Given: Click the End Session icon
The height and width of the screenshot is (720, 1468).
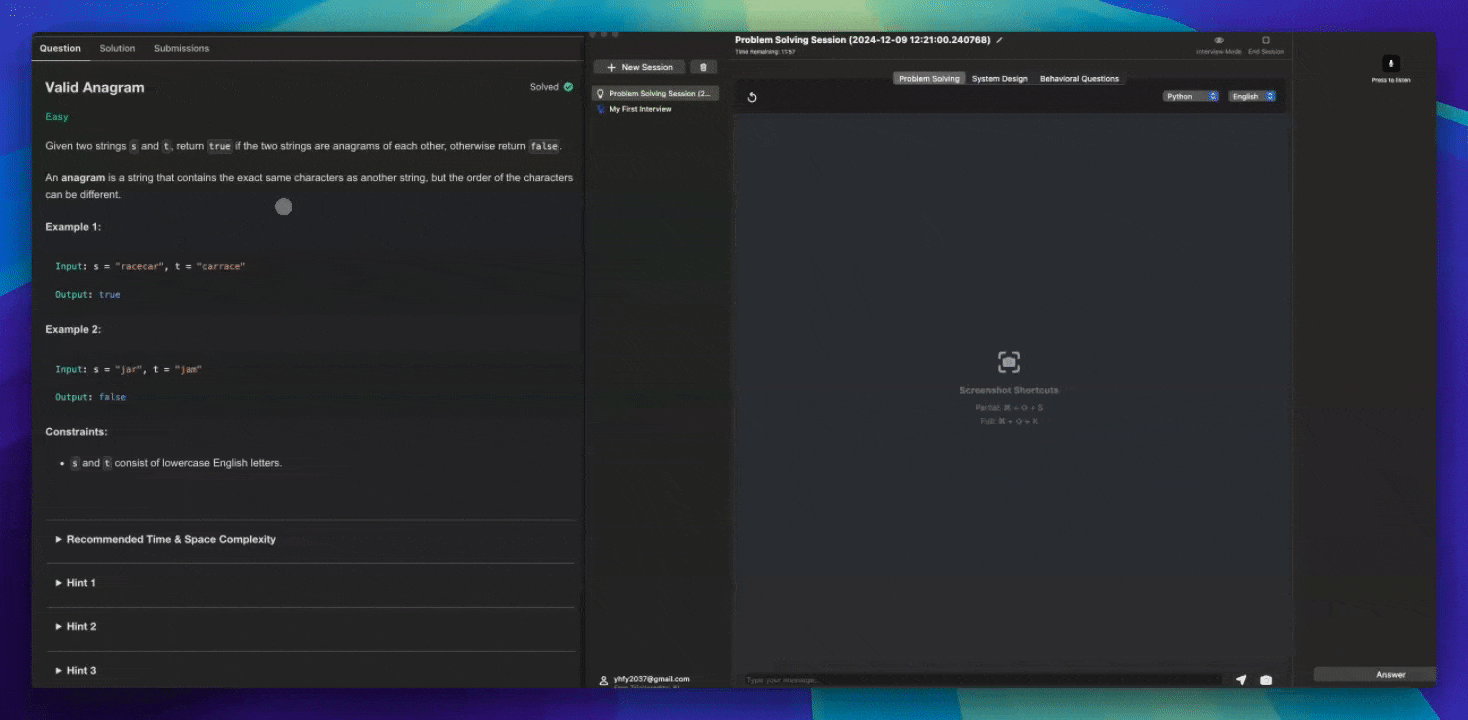Looking at the screenshot, I should (x=1265, y=42).
